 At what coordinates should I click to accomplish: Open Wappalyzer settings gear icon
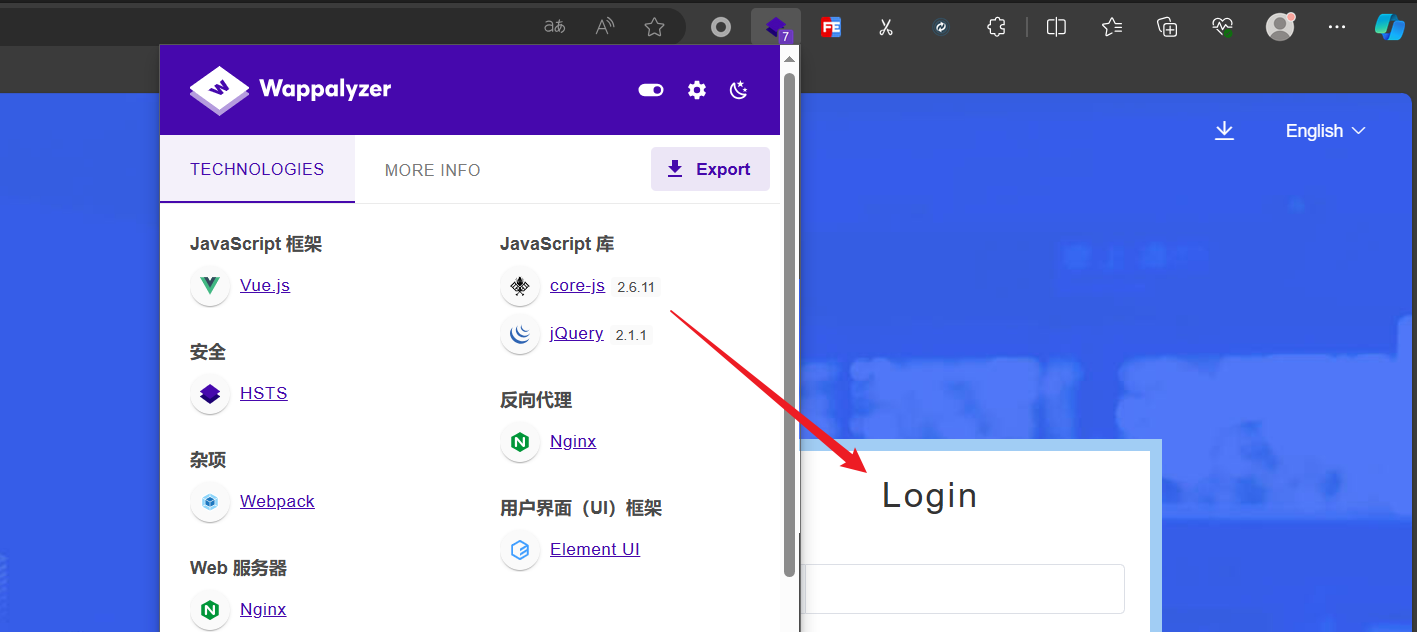pyautogui.click(x=697, y=90)
